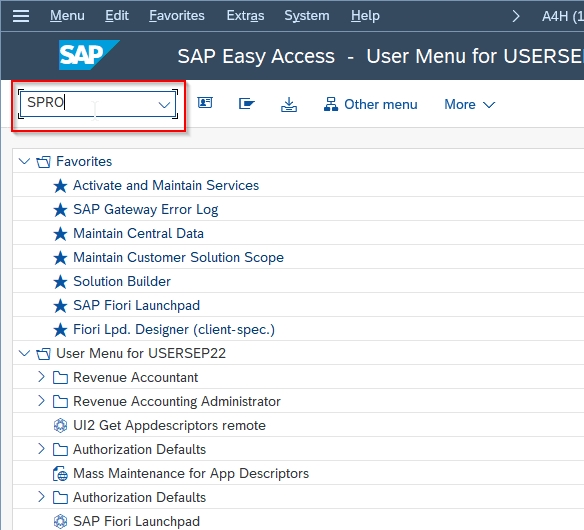
Task: Open the Extras menu
Action: tap(245, 16)
